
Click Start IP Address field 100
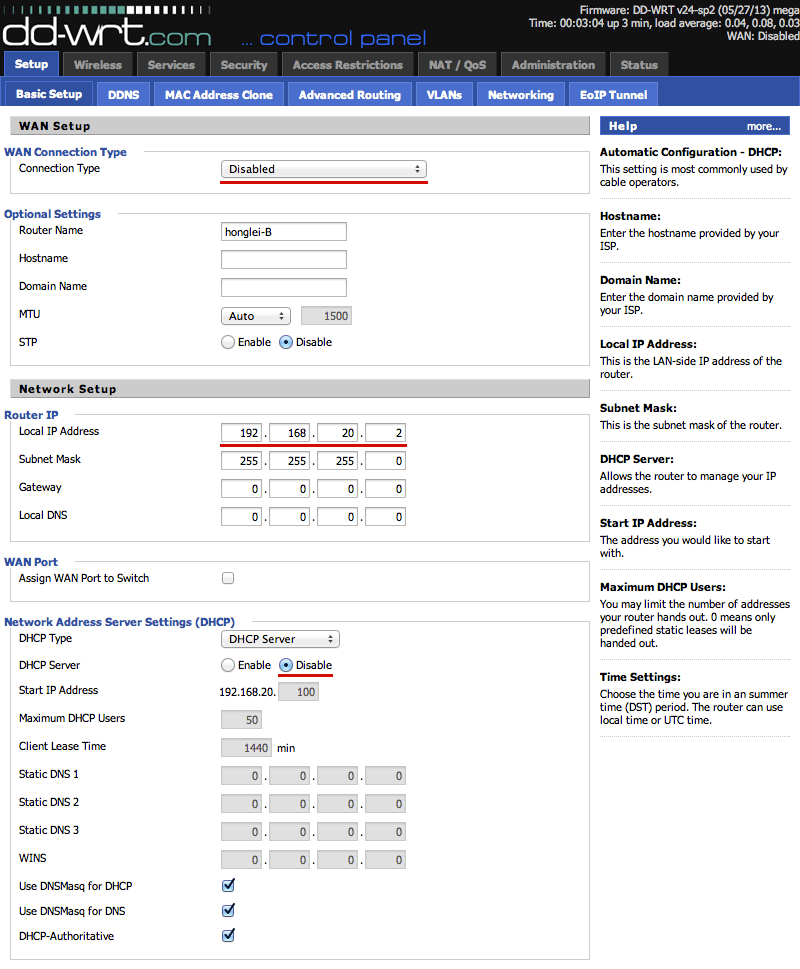tap(298, 692)
